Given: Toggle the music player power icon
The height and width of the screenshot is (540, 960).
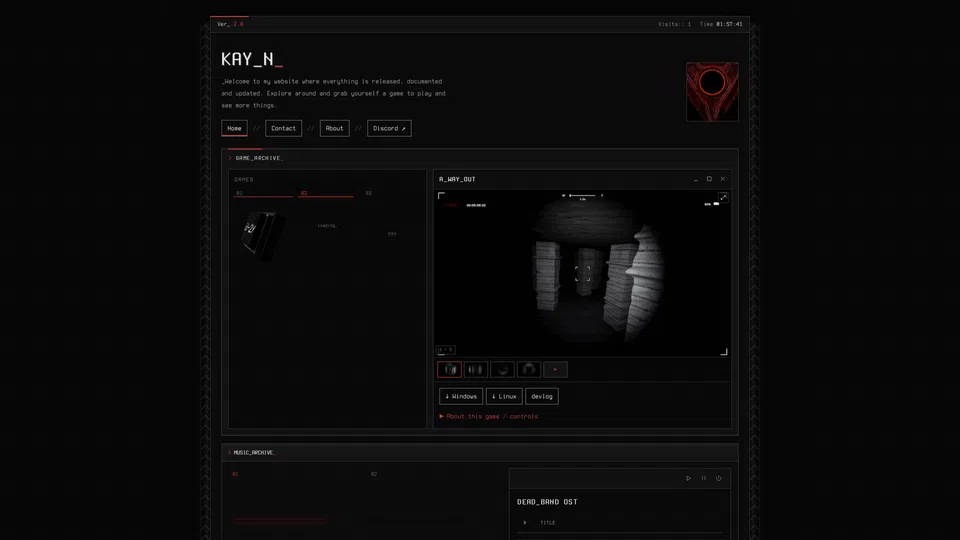Looking at the screenshot, I should tap(719, 478).
